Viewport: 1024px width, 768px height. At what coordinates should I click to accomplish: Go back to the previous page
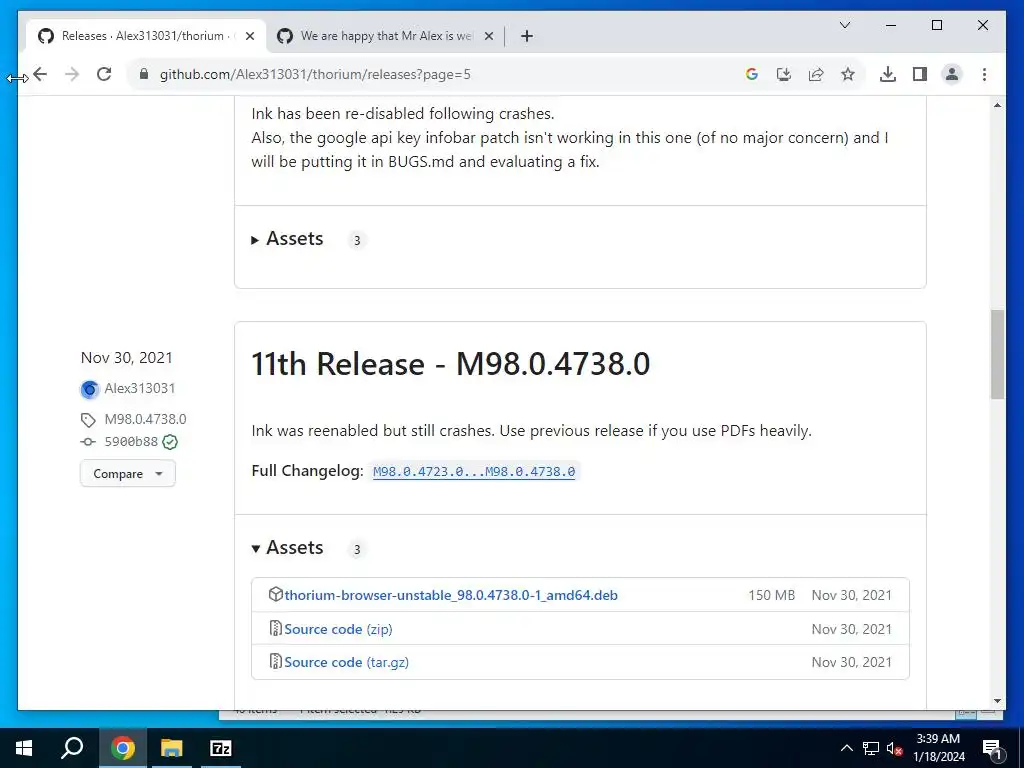point(40,74)
